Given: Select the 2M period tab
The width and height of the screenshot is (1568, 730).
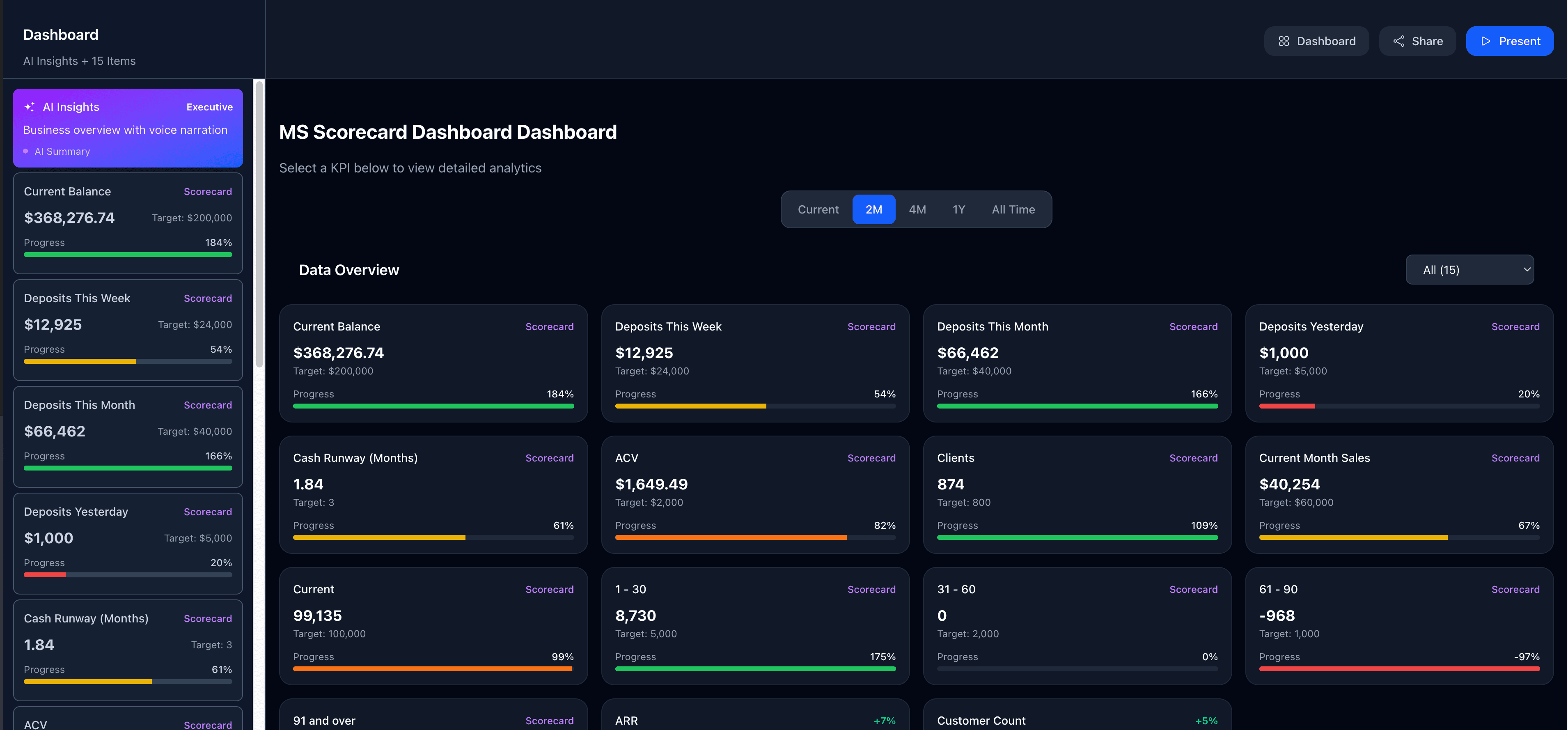Looking at the screenshot, I should click(x=874, y=209).
